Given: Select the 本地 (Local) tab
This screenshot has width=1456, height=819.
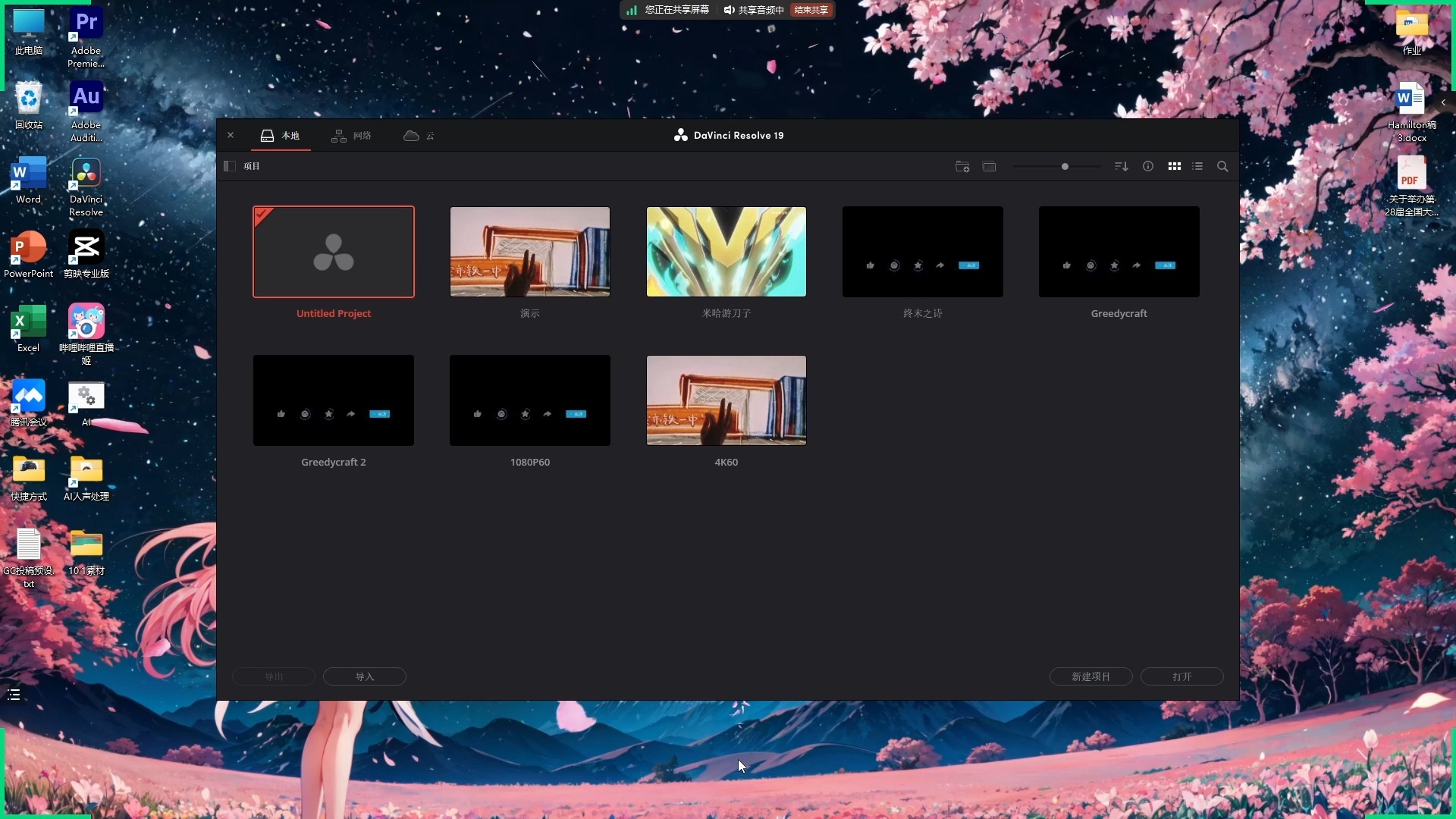Looking at the screenshot, I should coord(281,136).
